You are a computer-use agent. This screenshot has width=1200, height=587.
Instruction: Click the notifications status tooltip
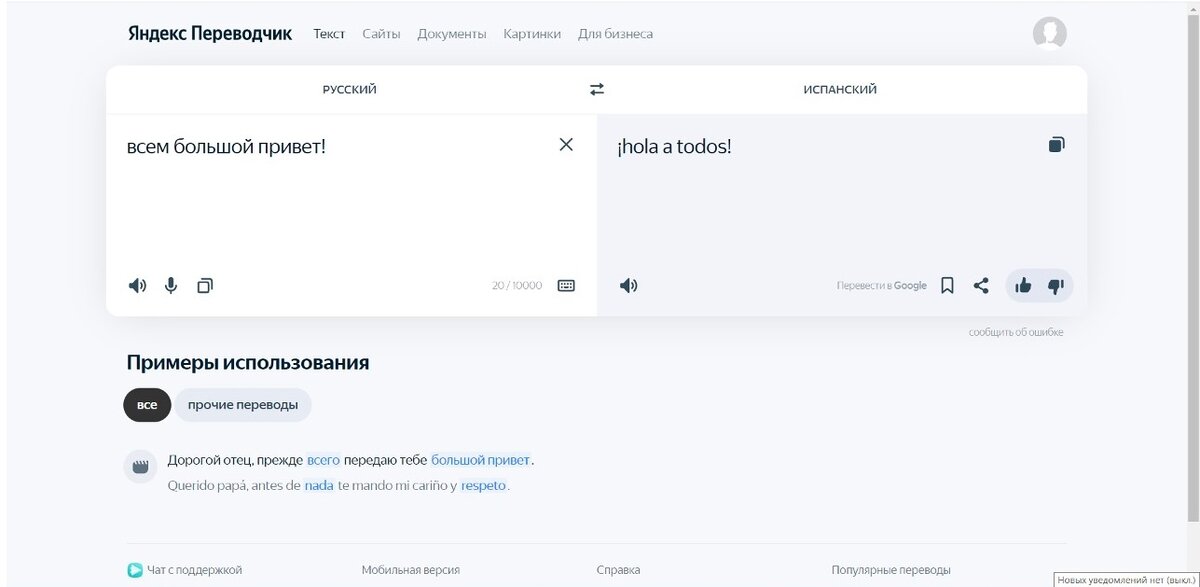point(1126,579)
